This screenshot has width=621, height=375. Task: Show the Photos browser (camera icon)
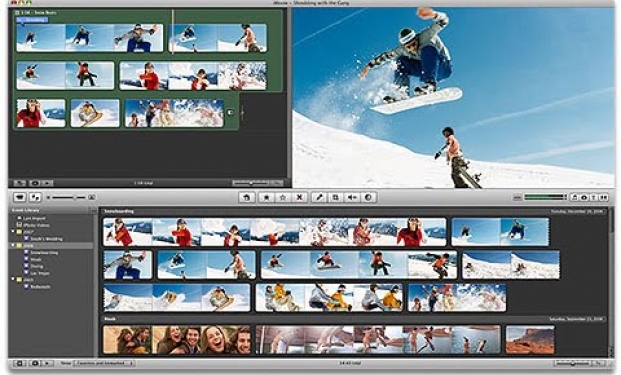pos(584,197)
